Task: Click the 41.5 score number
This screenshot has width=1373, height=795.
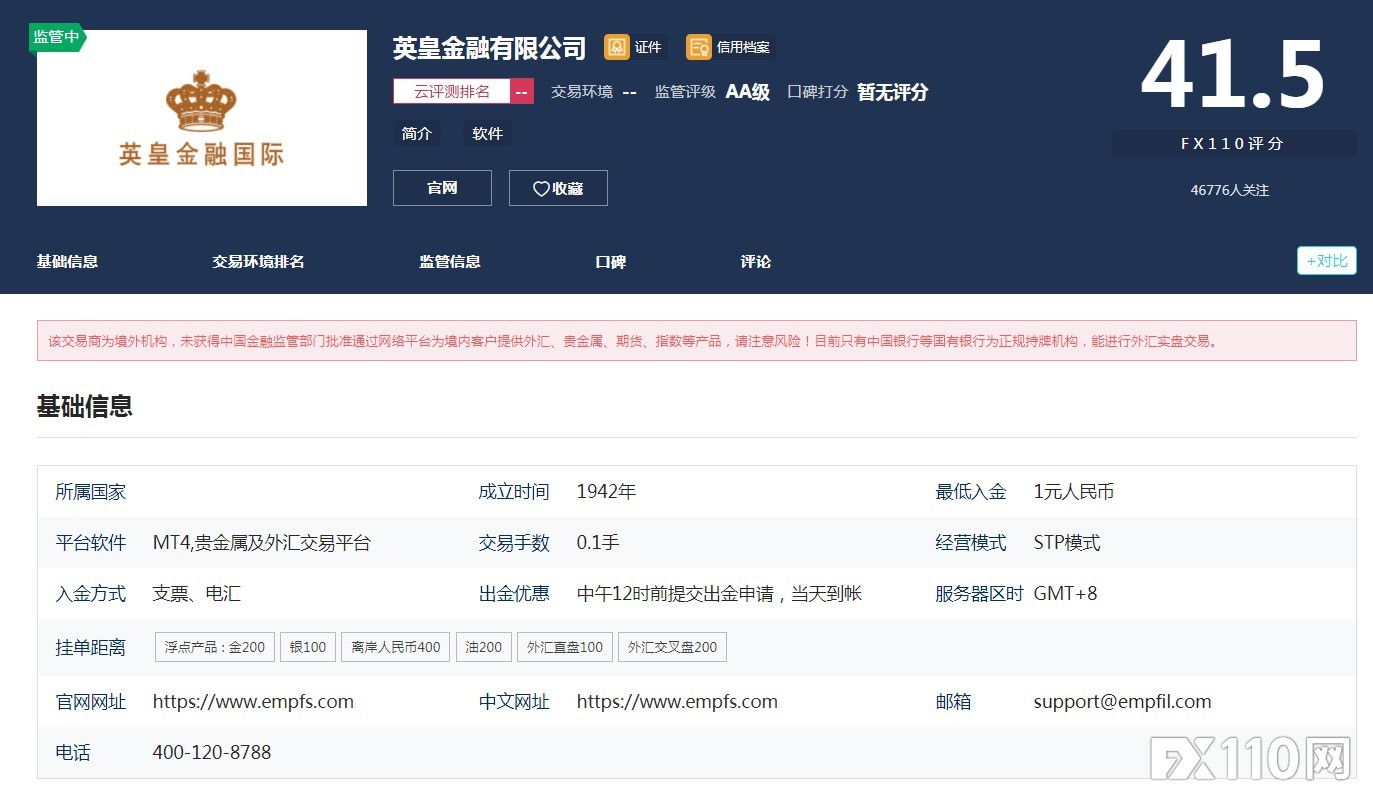Action: coord(1233,76)
